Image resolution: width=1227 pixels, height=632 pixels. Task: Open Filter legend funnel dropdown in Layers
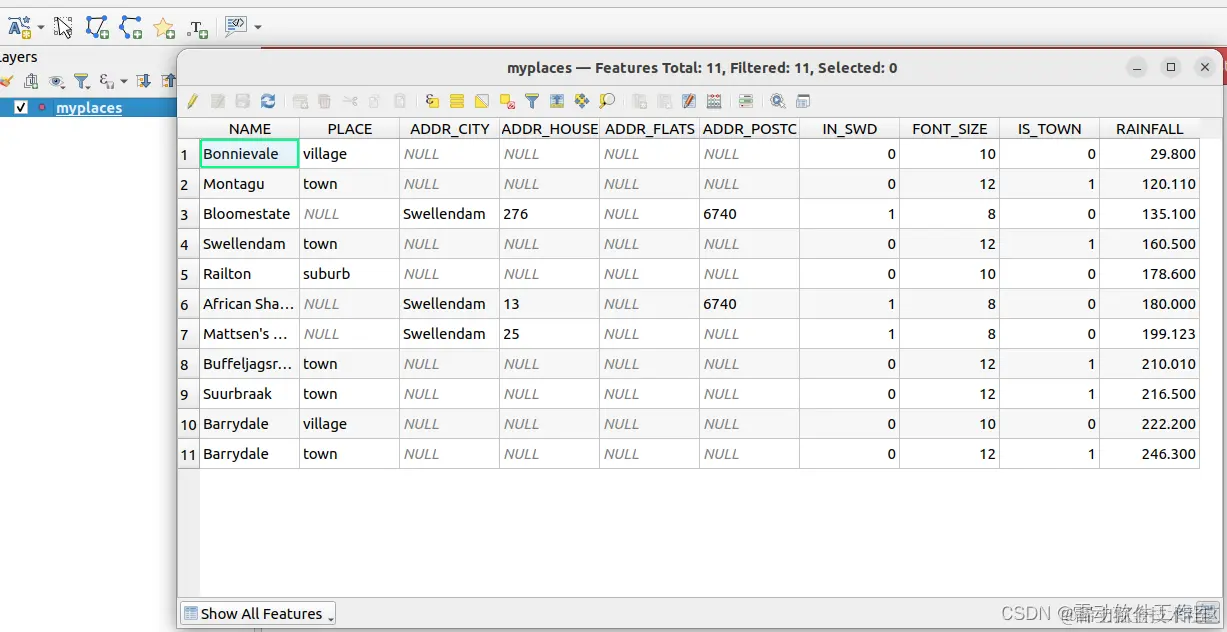pyautogui.click(x=84, y=81)
